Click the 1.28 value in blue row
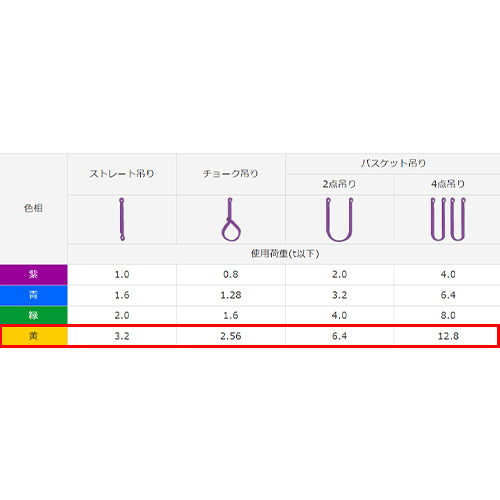Screen dimensions: 500x500 [x=231, y=295]
